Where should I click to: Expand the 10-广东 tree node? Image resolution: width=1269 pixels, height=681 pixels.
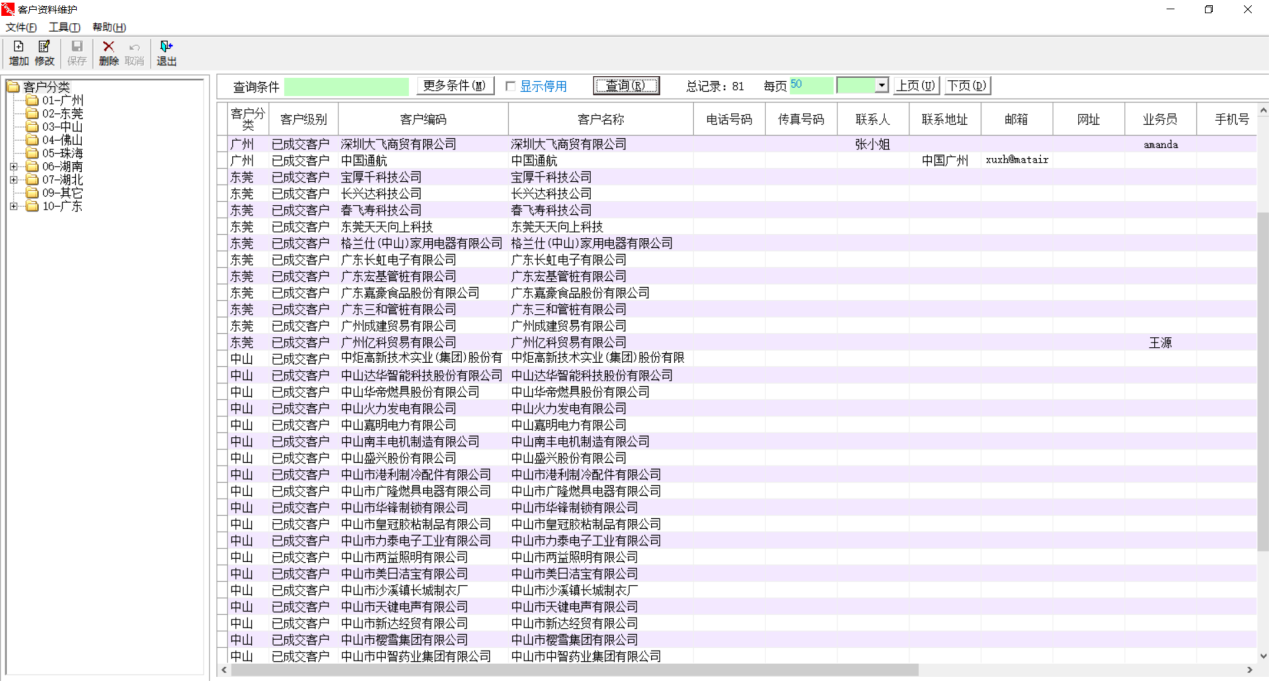click(x=14, y=207)
